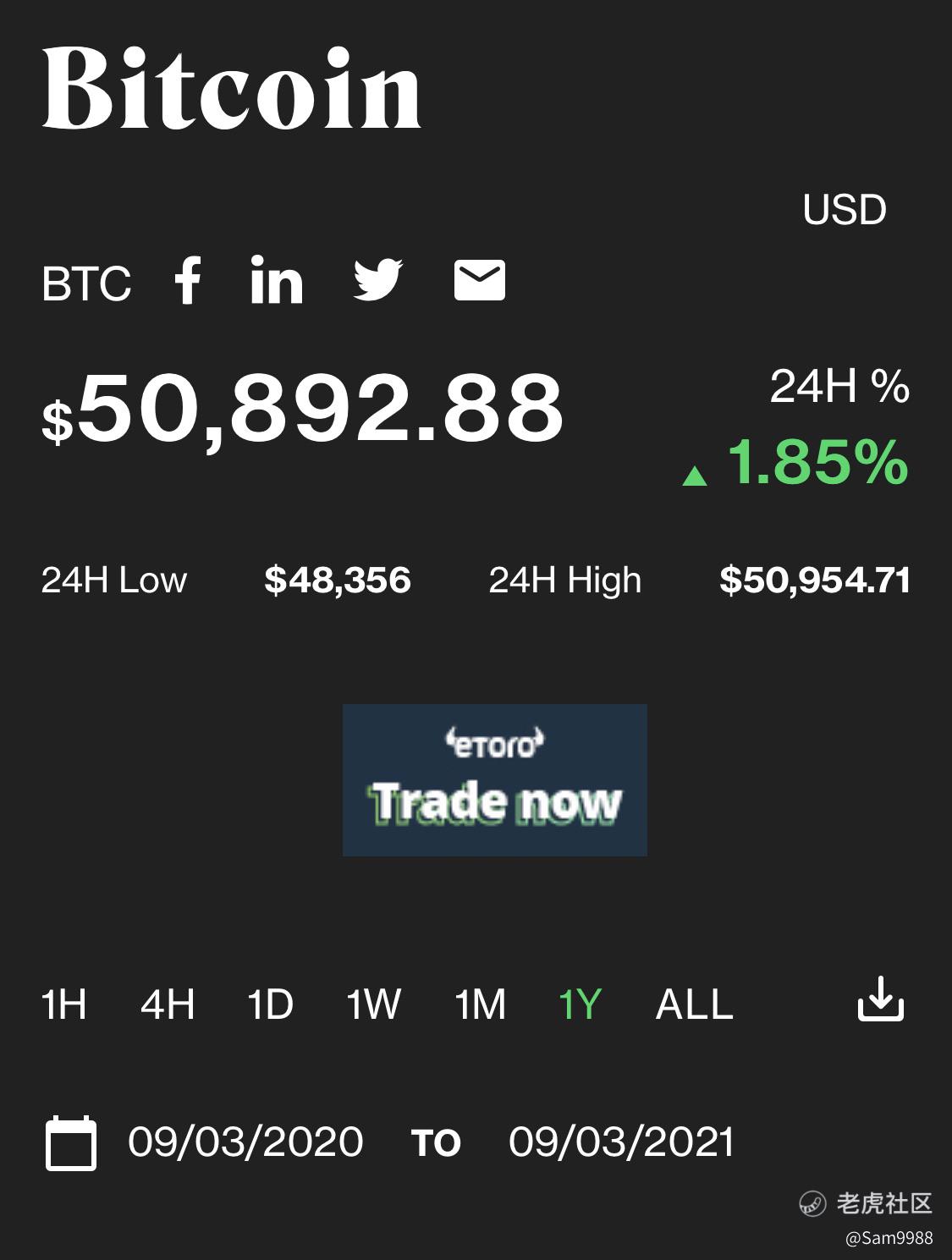Share via the LinkedIn icon

[277, 280]
